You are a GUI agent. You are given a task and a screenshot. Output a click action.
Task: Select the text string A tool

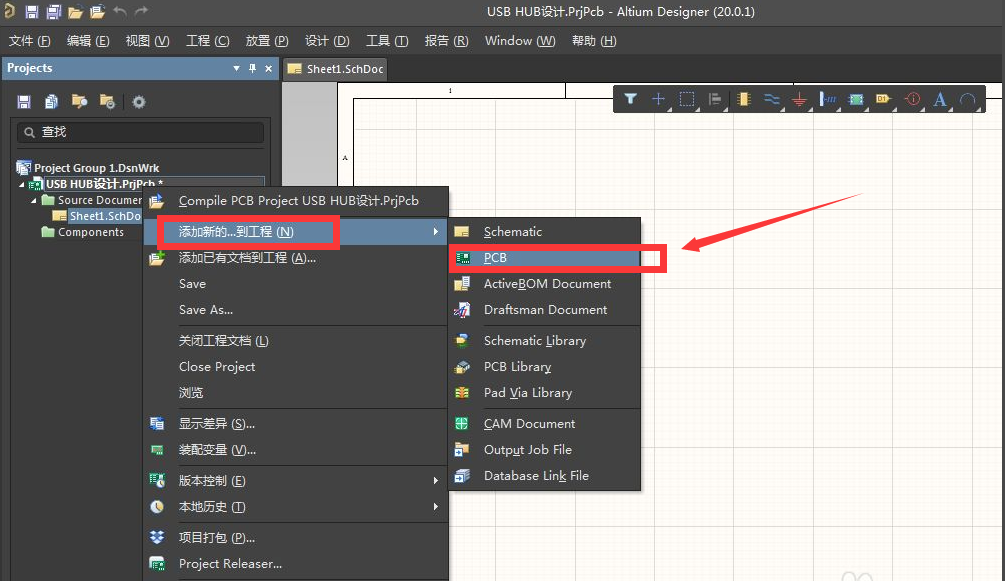(x=940, y=99)
